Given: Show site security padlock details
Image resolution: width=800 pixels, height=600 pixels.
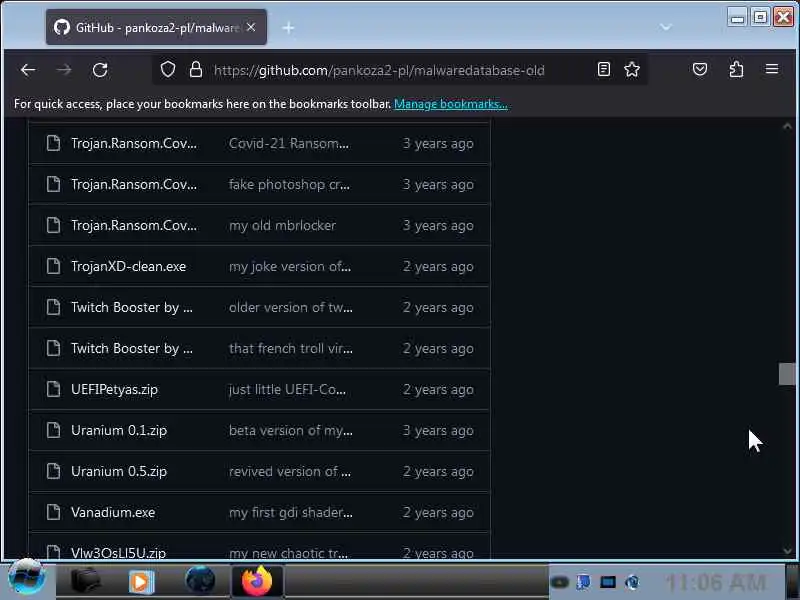Looking at the screenshot, I should [196, 69].
